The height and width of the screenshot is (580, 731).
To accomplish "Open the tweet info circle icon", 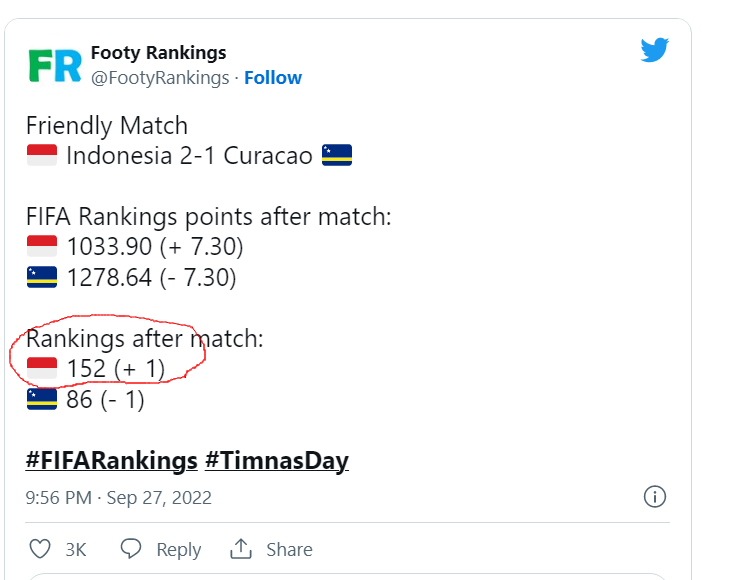I will click(654, 497).
